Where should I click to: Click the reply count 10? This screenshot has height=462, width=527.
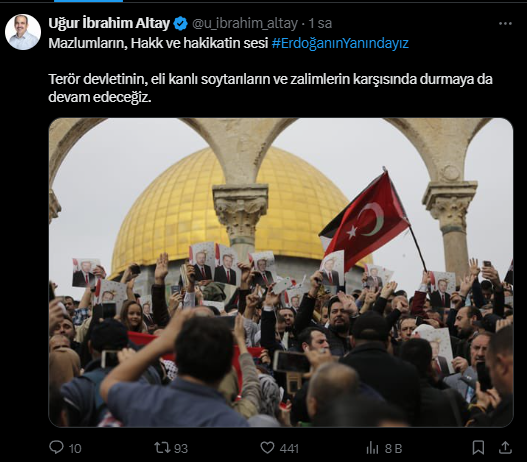click(75, 449)
